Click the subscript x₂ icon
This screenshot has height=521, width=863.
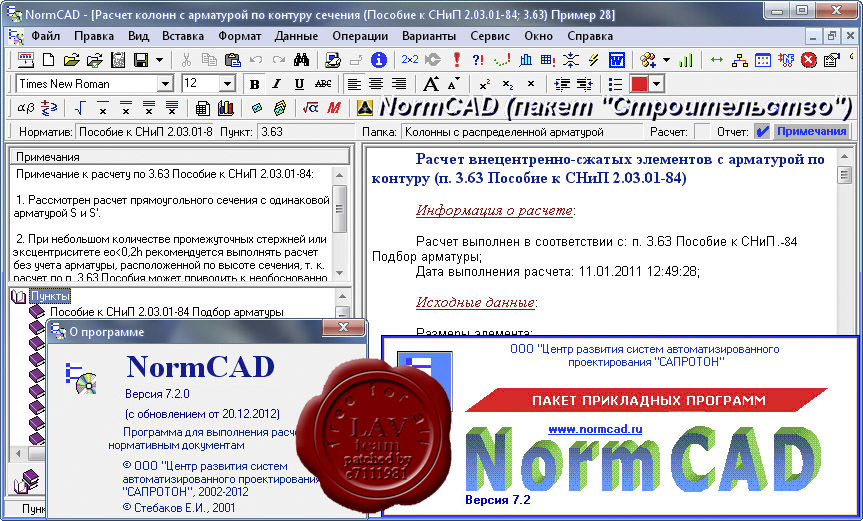pyautogui.click(x=507, y=84)
